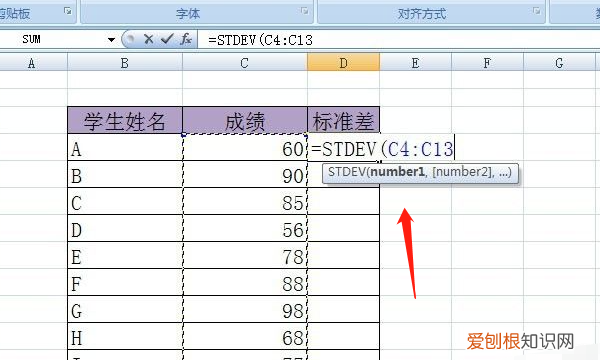Click the cell containing student E

coord(125,256)
